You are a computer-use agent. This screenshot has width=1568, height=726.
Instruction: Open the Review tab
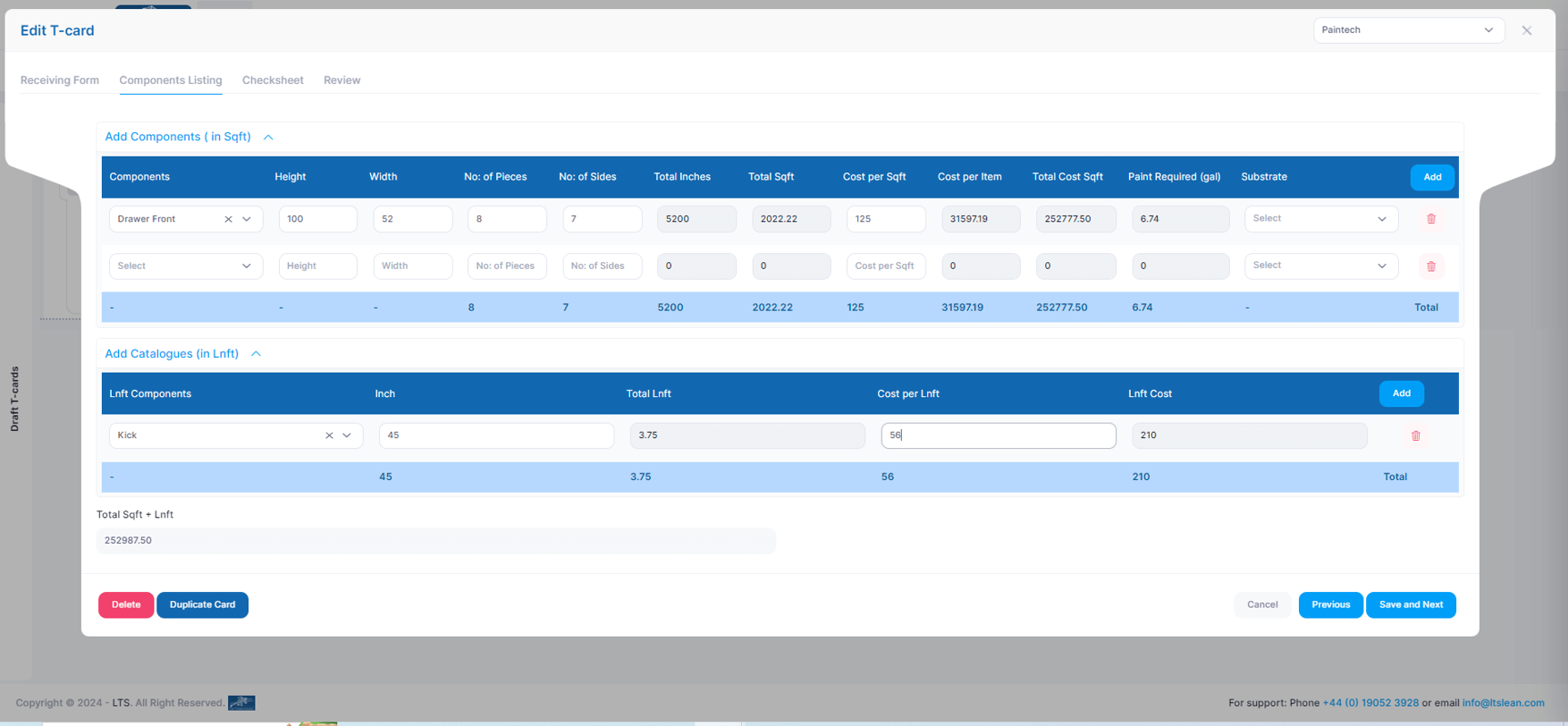341,80
